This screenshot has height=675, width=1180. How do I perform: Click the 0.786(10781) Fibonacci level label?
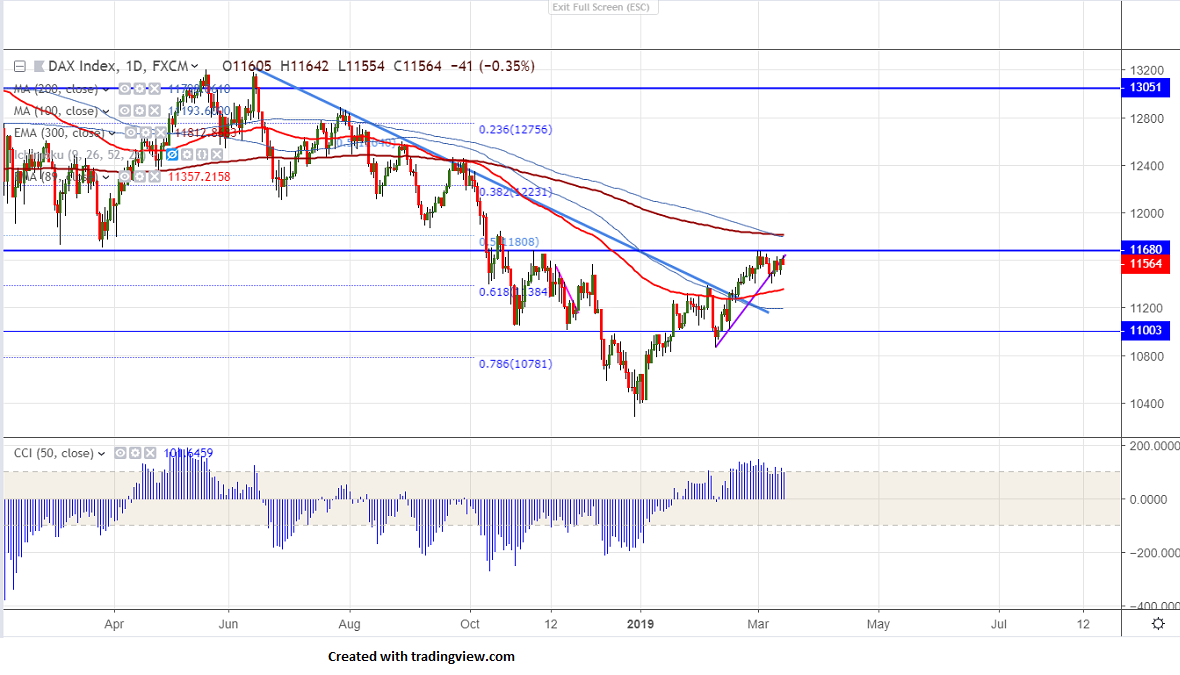click(x=515, y=364)
